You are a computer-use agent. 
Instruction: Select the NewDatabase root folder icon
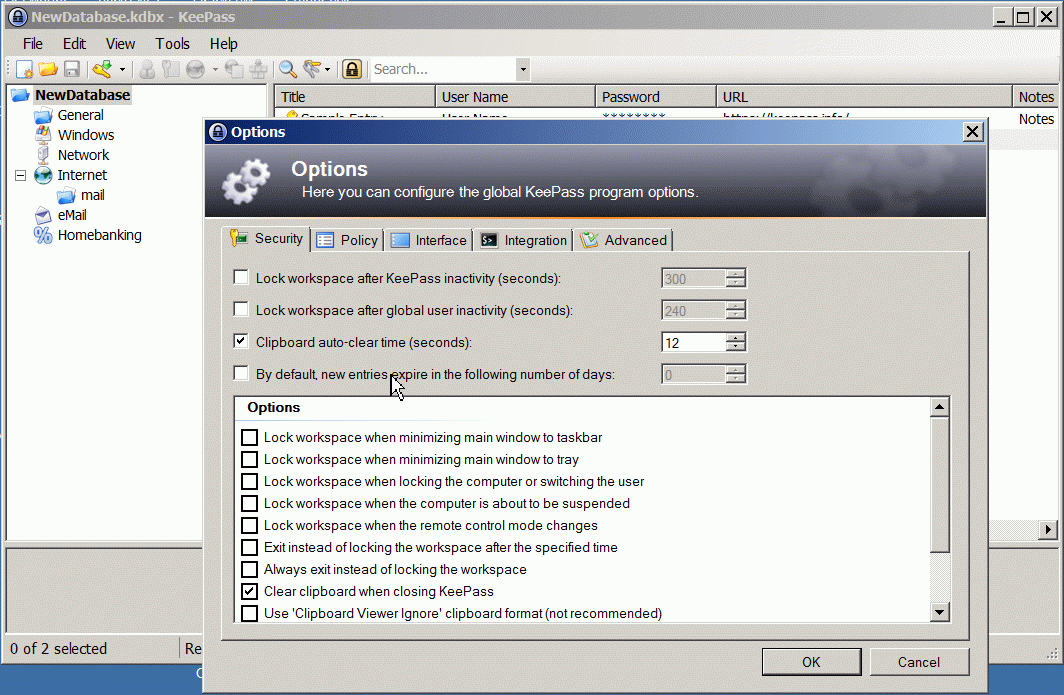20,95
